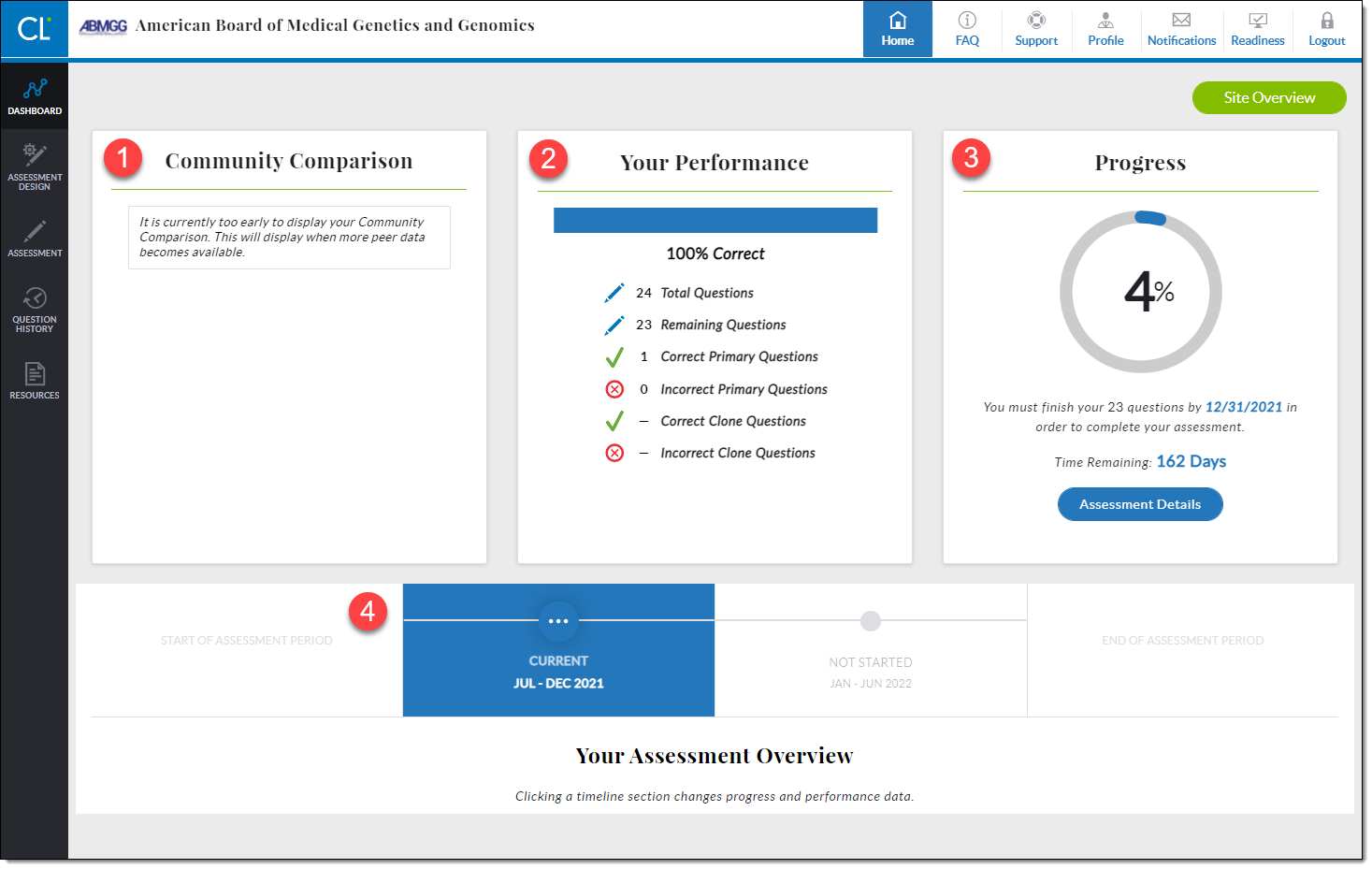Click the Community Comparison heading
Image resolution: width=1372 pixels, height=869 pixels.
(x=289, y=161)
